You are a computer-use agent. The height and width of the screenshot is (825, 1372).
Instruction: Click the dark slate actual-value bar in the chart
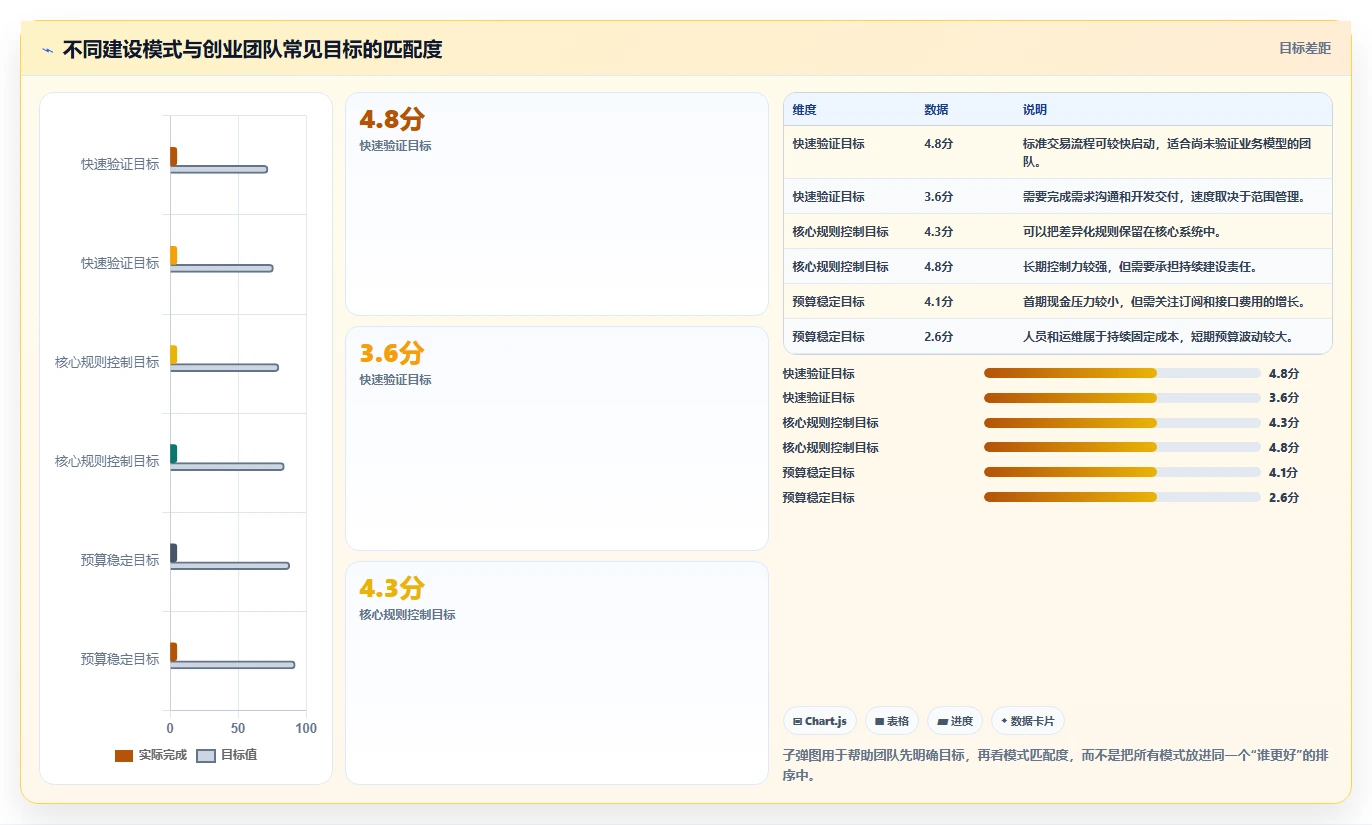173,553
